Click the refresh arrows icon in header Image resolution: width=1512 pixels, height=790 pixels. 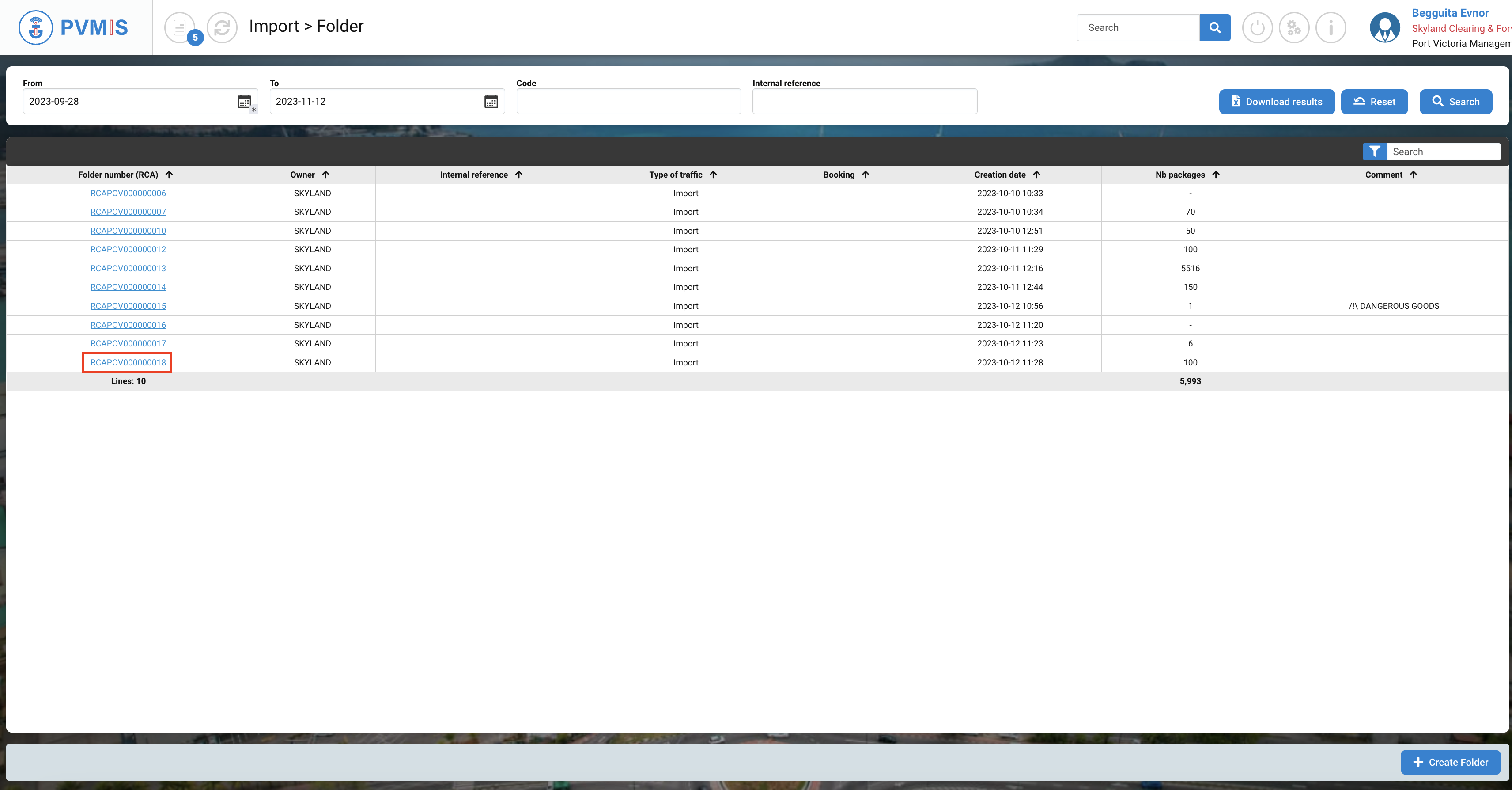pos(222,27)
